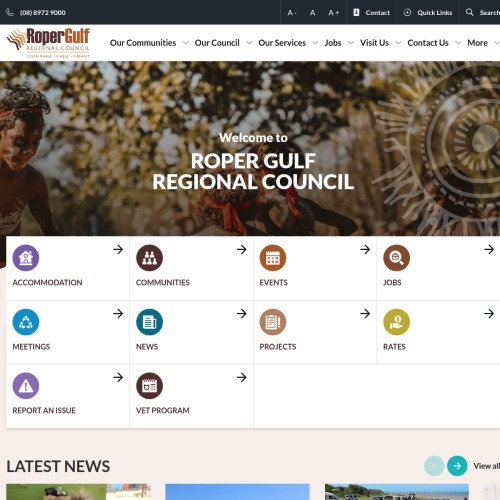Select the Report an Issue warning icon
The image size is (500, 500).
[26, 386]
